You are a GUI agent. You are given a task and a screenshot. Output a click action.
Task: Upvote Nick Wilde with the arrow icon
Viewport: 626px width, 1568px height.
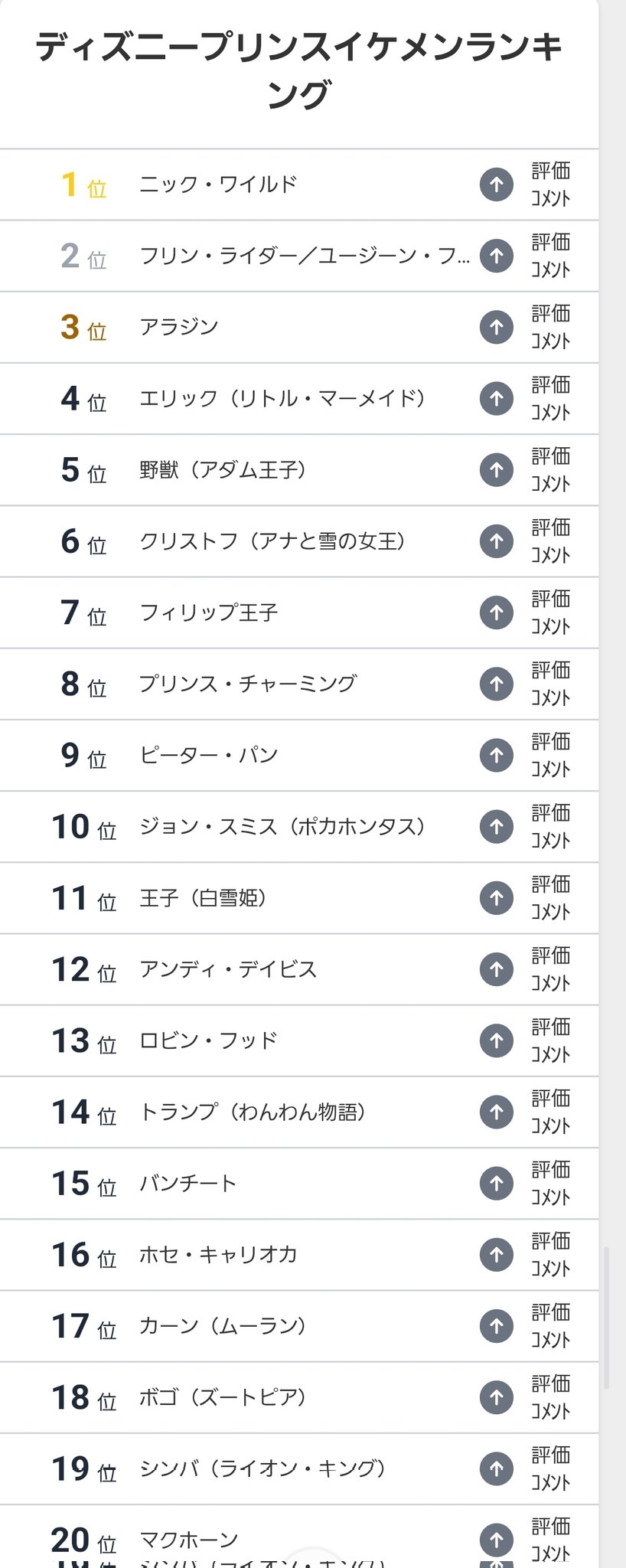click(496, 185)
